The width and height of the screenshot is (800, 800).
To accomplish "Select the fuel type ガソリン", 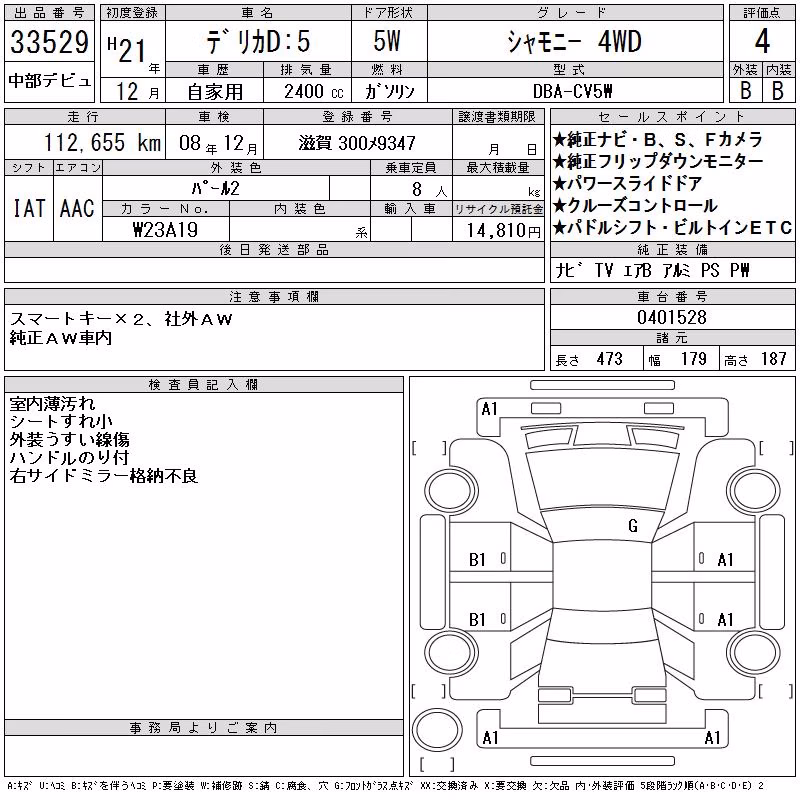I will (x=389, y=91).
